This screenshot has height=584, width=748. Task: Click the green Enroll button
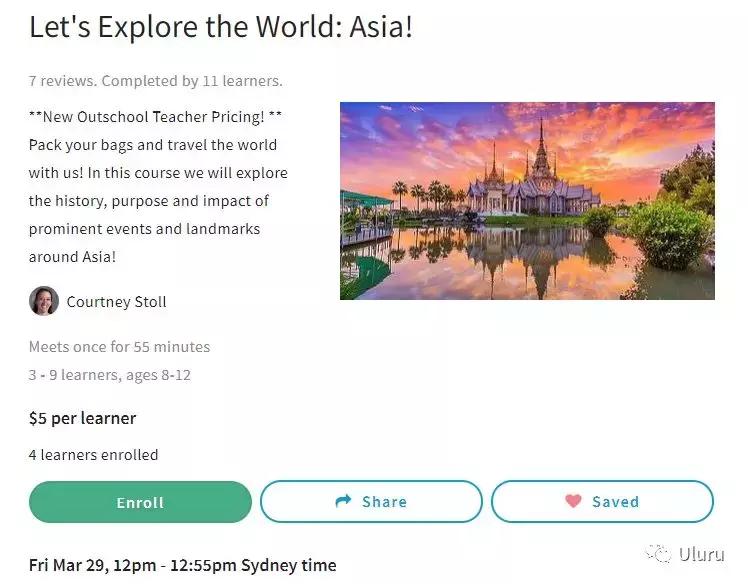(x=140, y=502)
